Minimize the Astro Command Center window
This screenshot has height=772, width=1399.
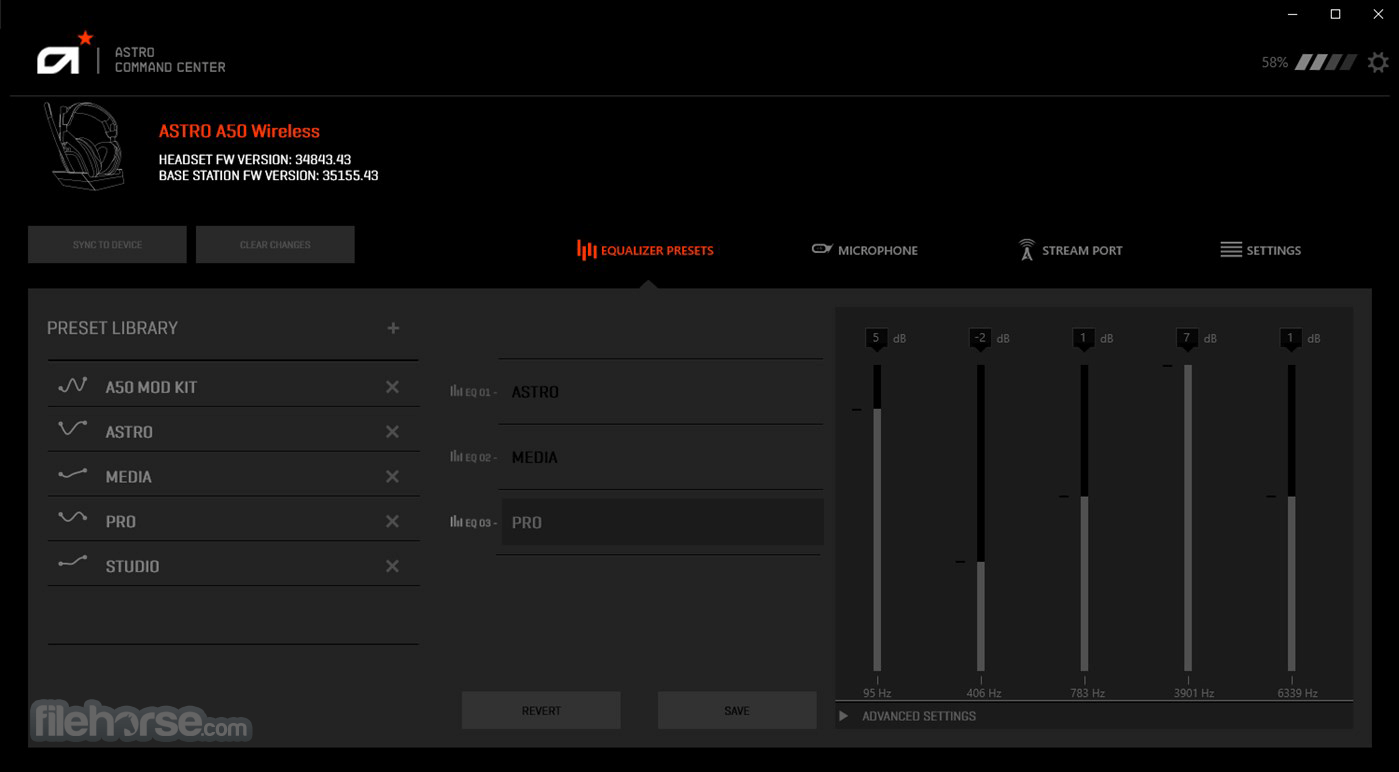point(1292,14)
